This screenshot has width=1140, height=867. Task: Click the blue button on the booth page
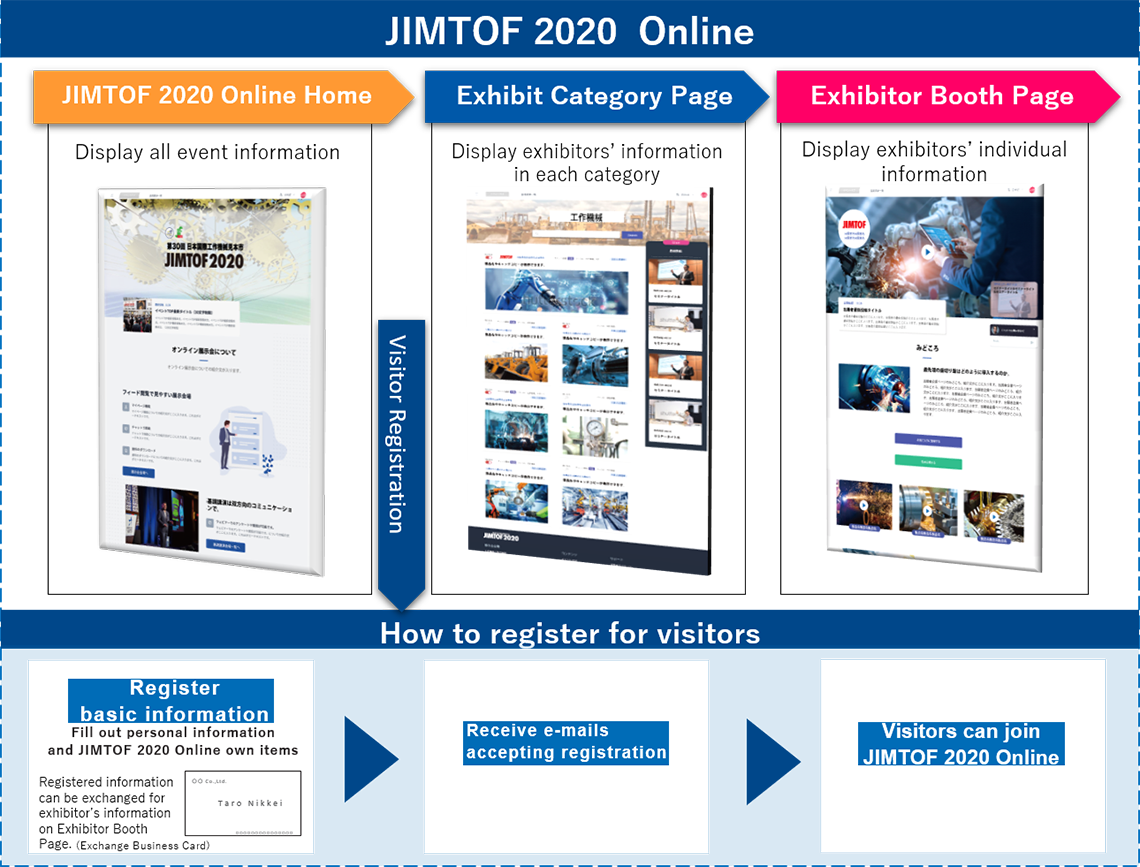click(x=928, y=440)
